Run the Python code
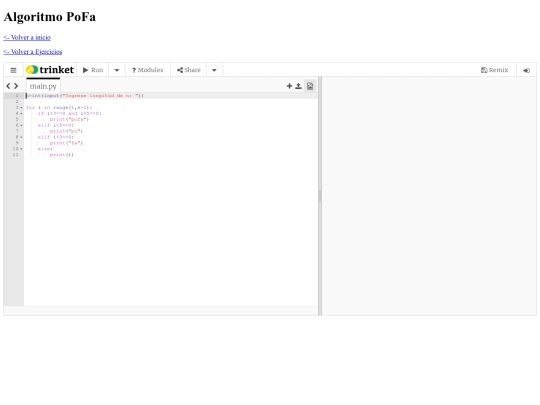This screenshot has width=540, height=405. point(93,70)
